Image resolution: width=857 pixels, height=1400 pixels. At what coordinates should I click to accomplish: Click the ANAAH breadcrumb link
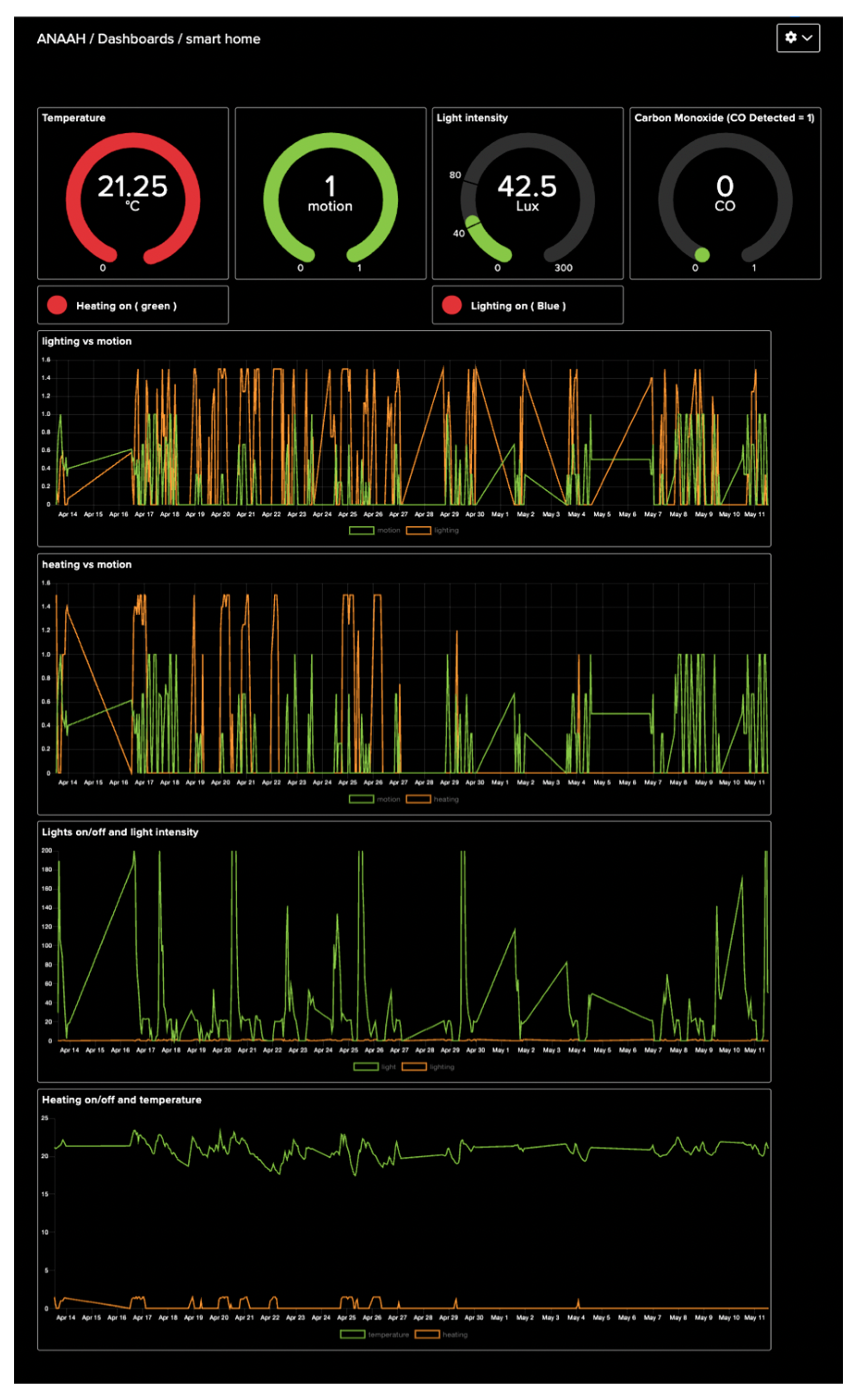(x=61, y=39)
